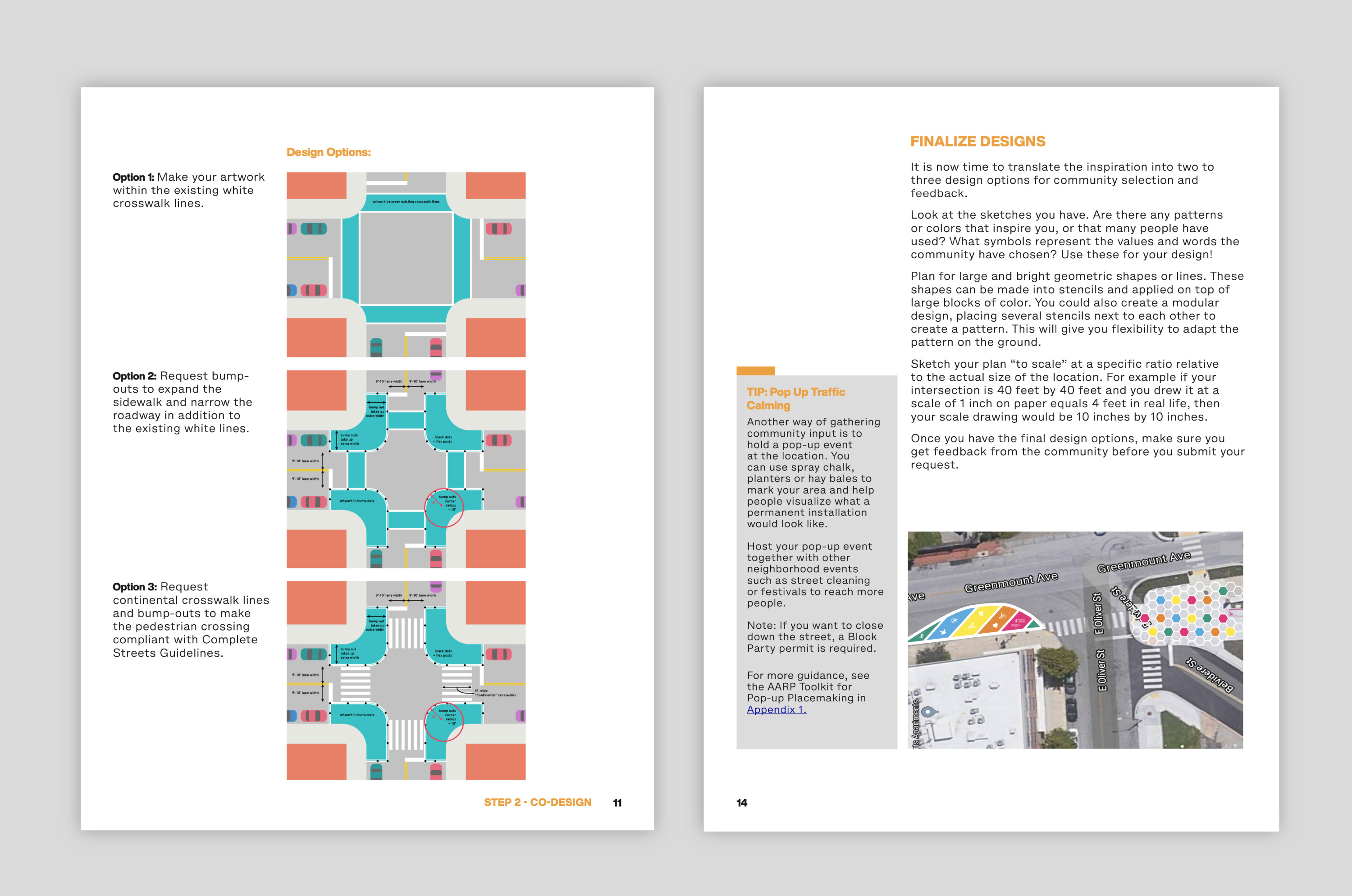The image size is (1352, 896).
Task: Select the Option 3 continental crosswalk diagram
Action: (406, 680)
